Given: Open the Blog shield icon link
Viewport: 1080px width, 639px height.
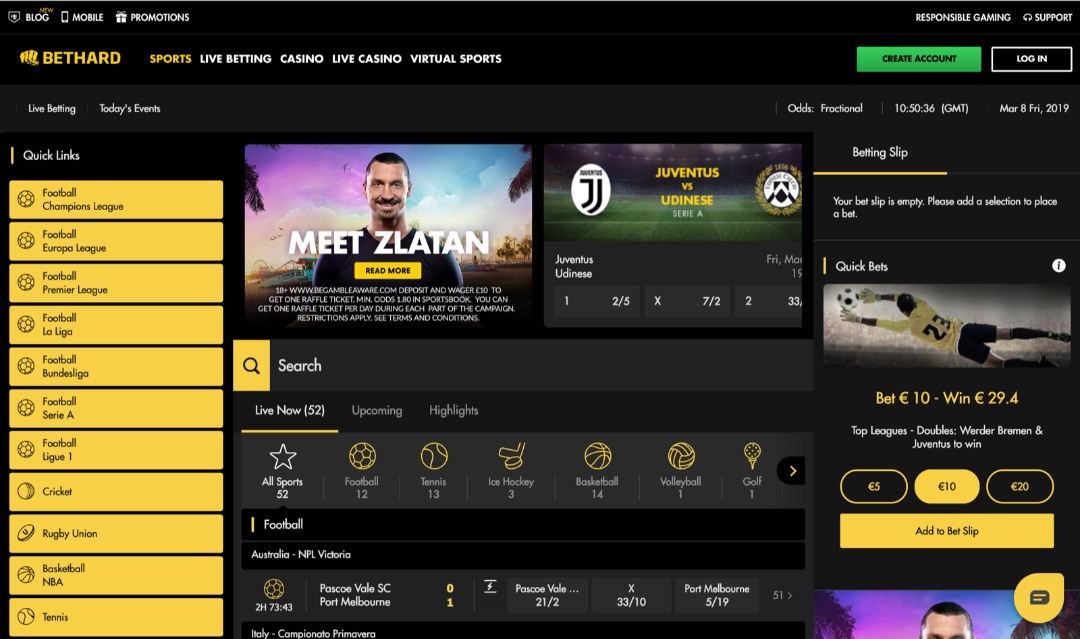Looking at the screenshot, I should [14, 17].
